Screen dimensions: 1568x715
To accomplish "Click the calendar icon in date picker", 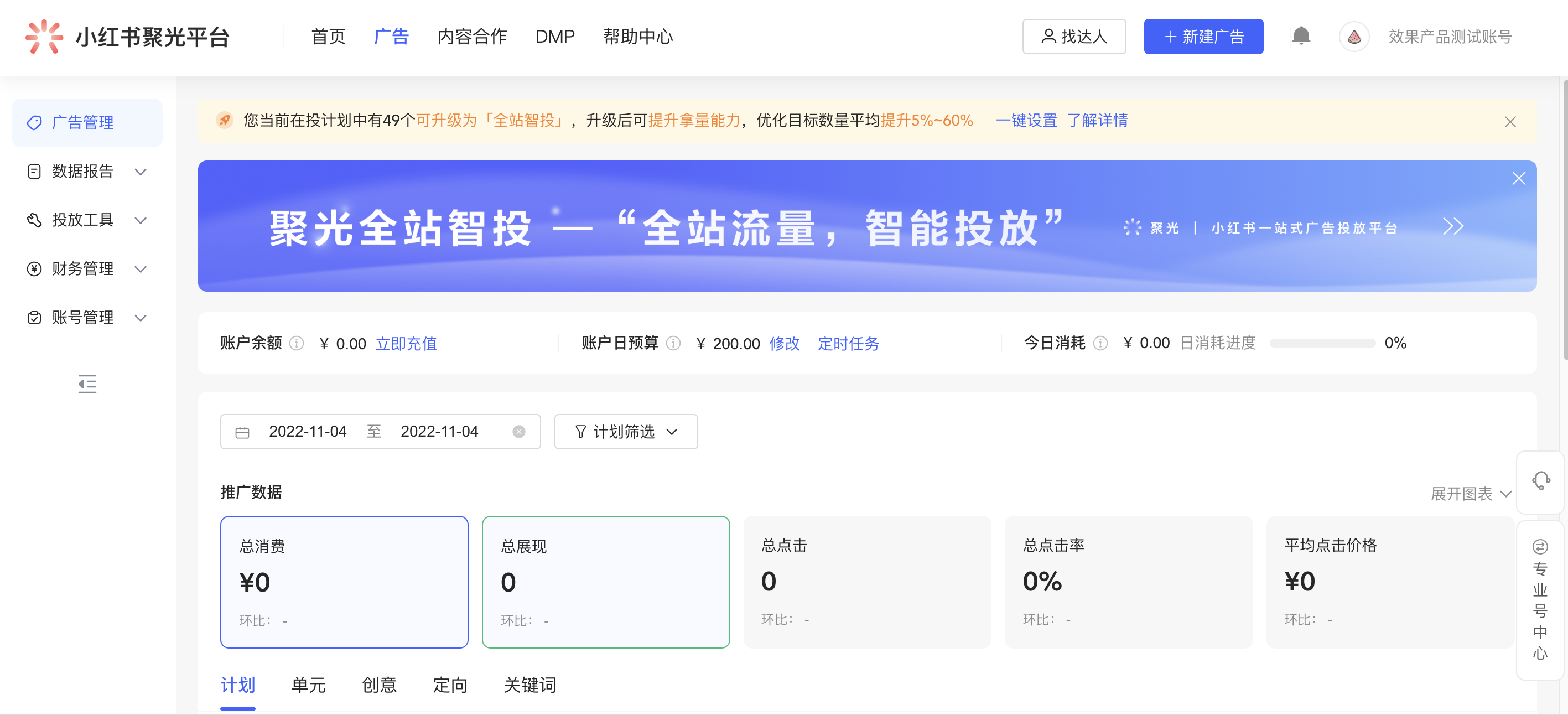I will 242,432.
